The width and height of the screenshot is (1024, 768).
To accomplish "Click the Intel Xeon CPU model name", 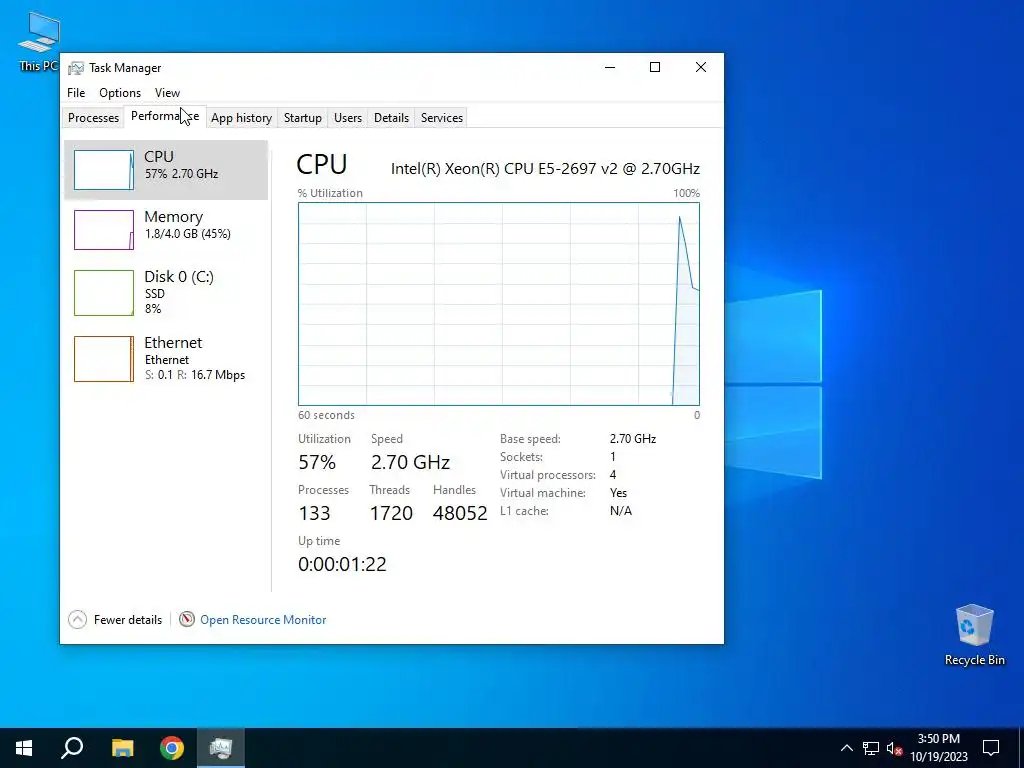I will (545, 168).
